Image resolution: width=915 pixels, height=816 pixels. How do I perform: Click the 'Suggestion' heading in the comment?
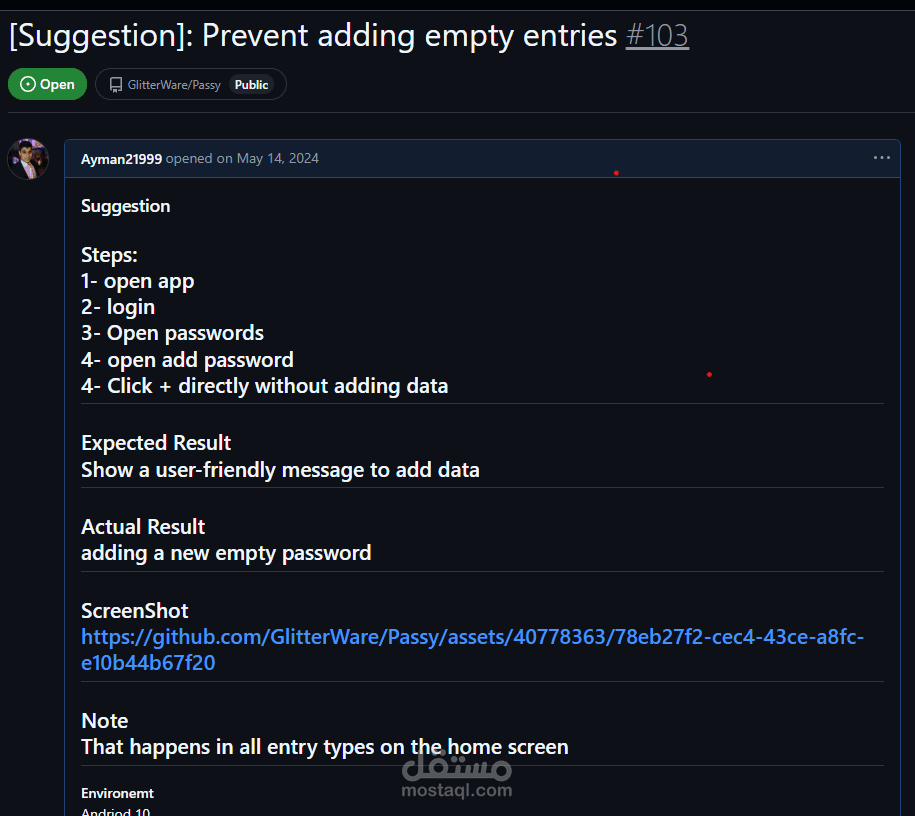(x=126, y=206)
